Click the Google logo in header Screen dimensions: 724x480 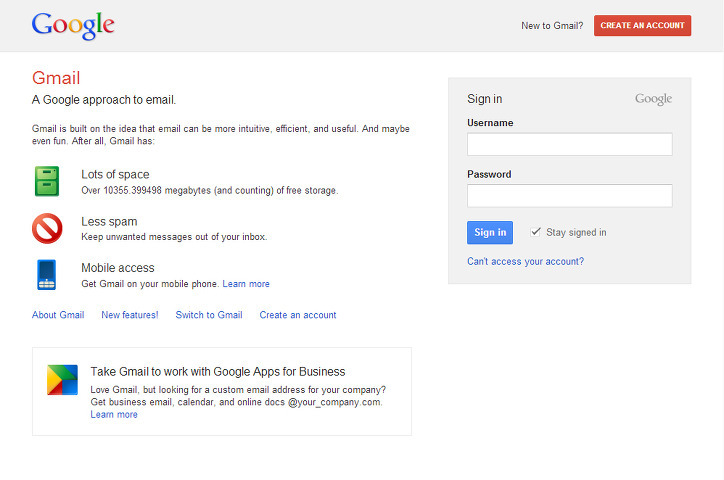point(73,25)
